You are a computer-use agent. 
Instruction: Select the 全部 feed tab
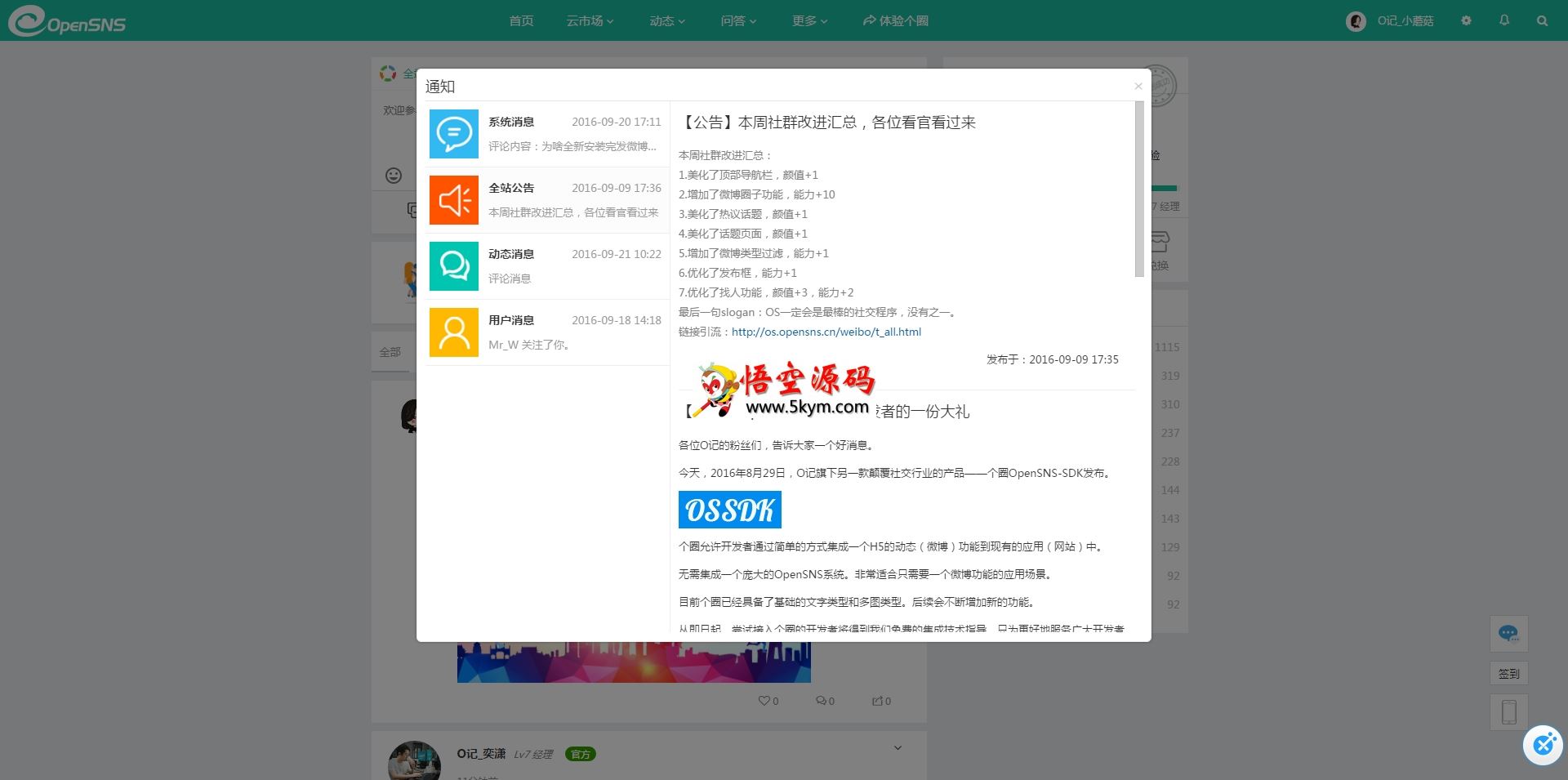click(x=390, y=352)
